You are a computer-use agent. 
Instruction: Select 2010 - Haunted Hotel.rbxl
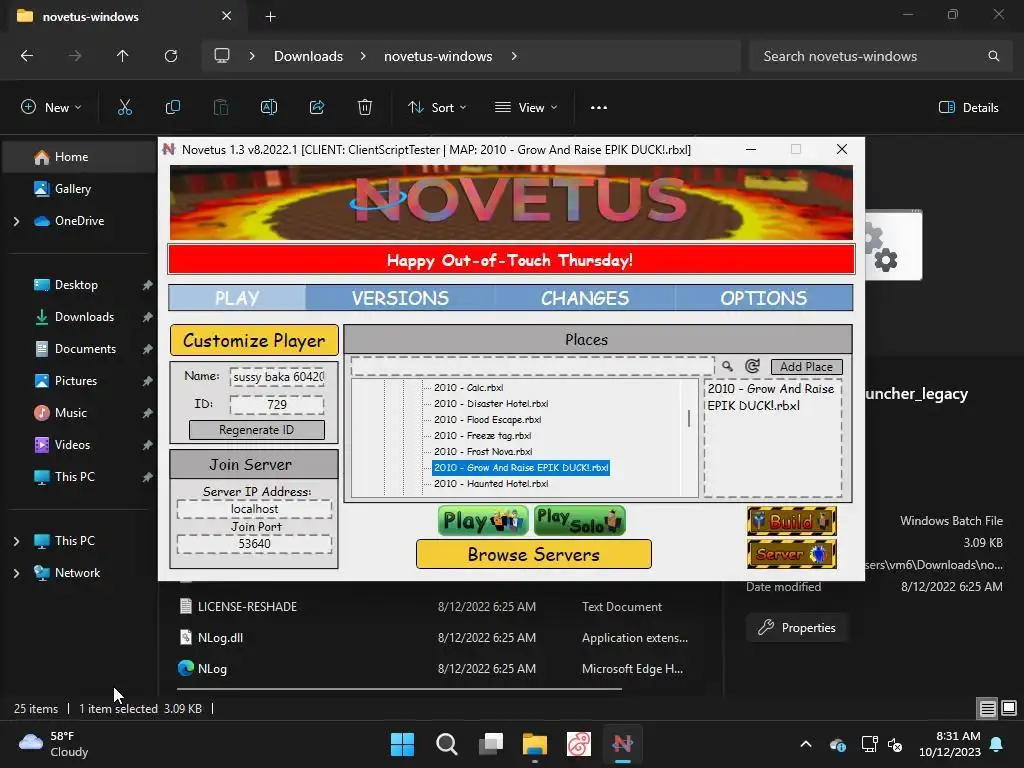click(490, 483)
